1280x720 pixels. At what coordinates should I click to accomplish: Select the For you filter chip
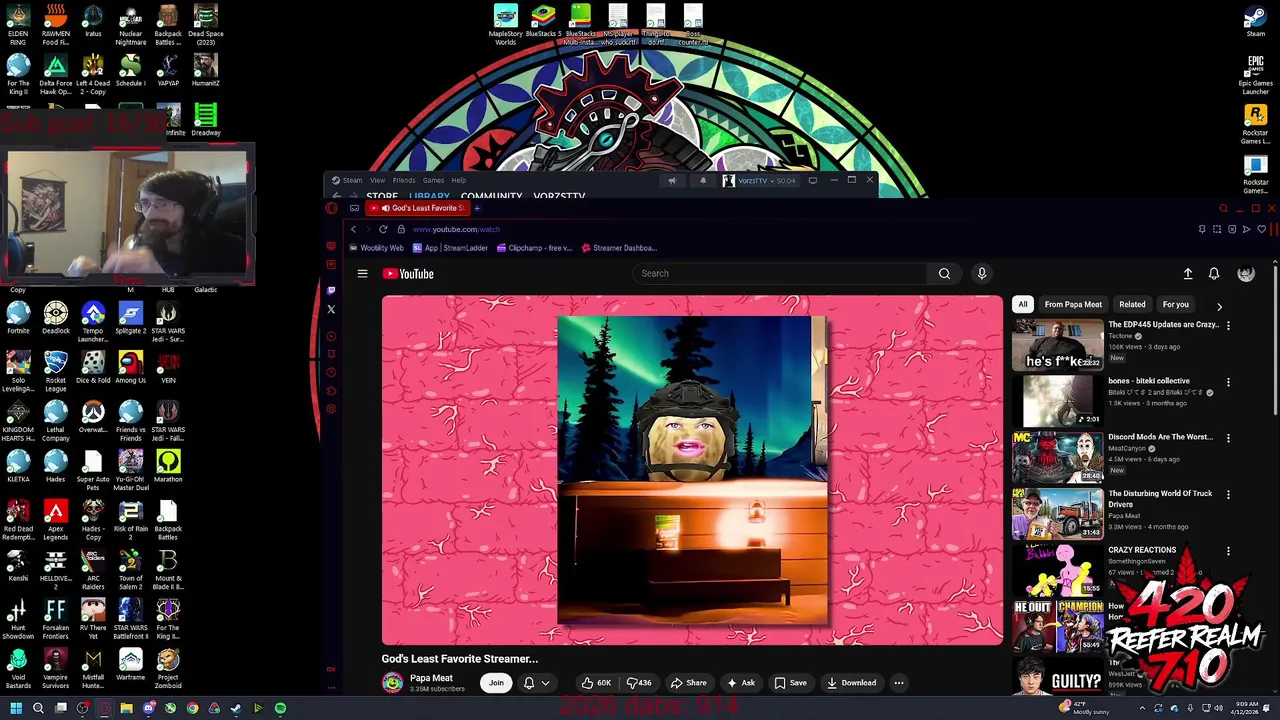point(1175,304)
